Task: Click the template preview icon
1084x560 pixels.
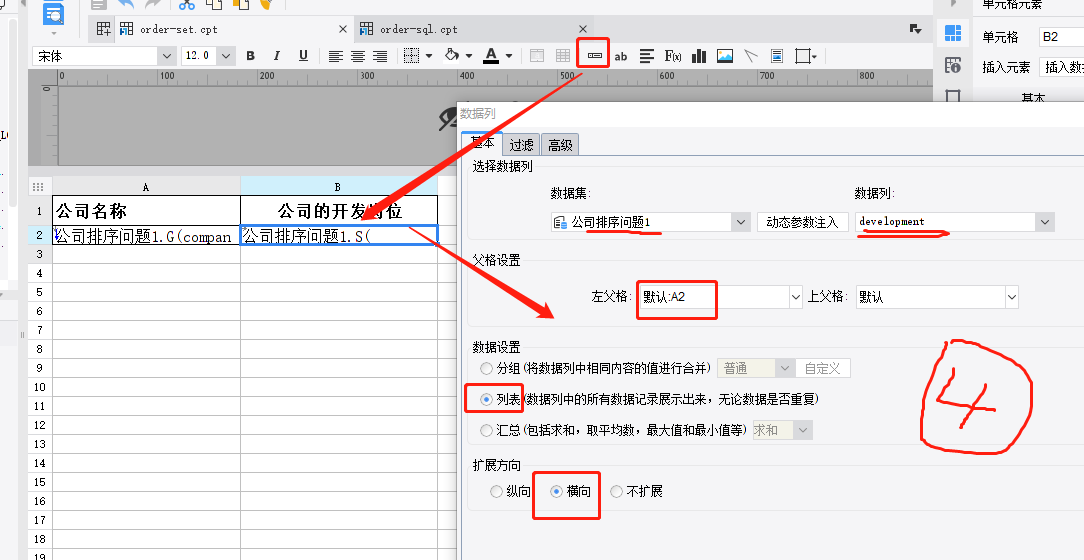Action: pyautogui.click(x=54, y=12)
